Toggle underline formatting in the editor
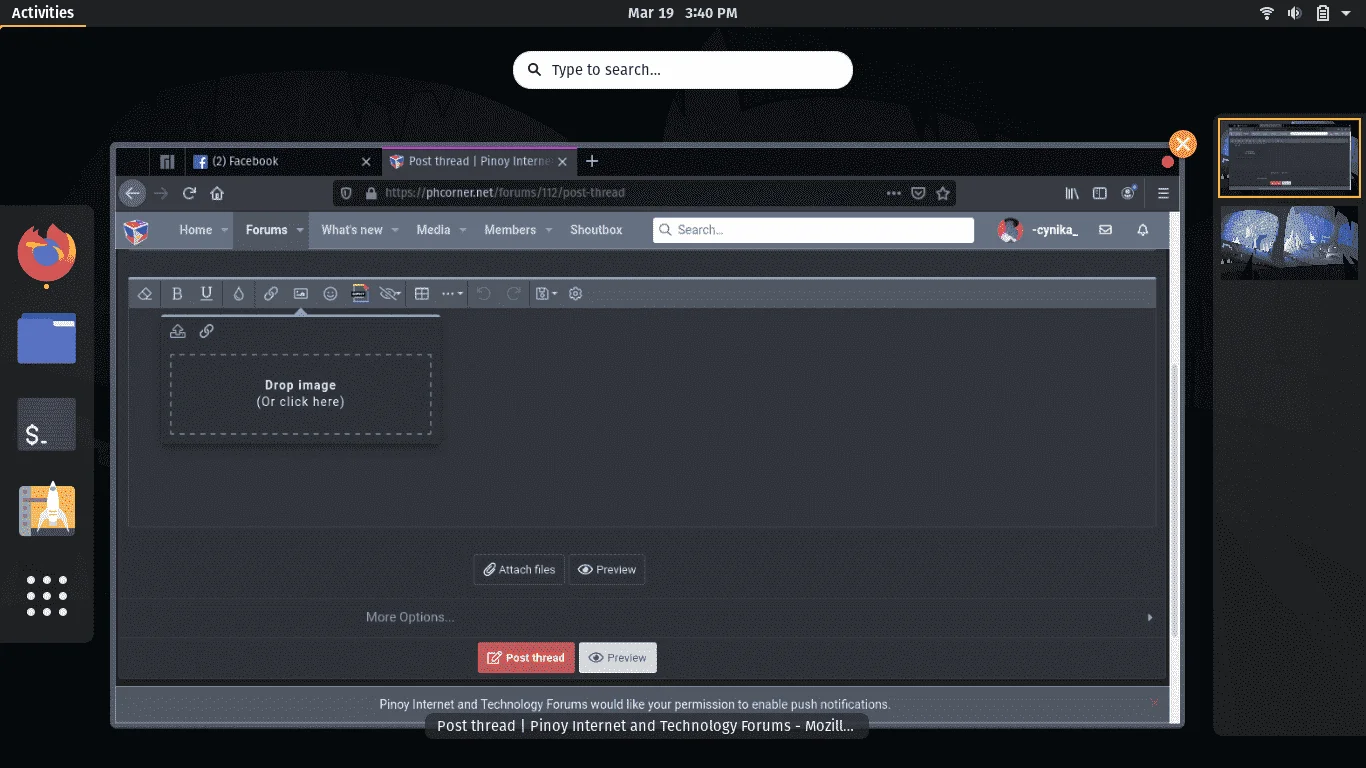This screenshot has width=1366, height=768. click(206, 294)
